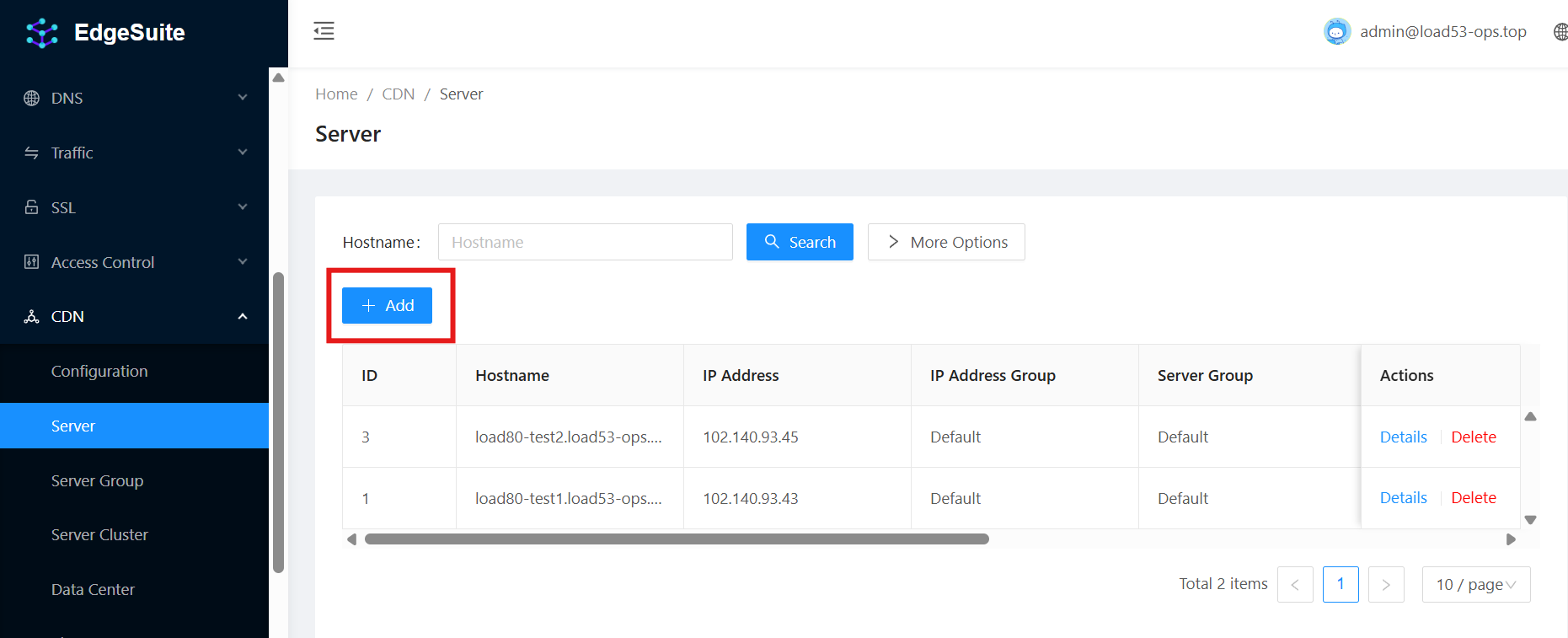
Task: Open the 10 / page size dropdown
Action: point(1475,584)
